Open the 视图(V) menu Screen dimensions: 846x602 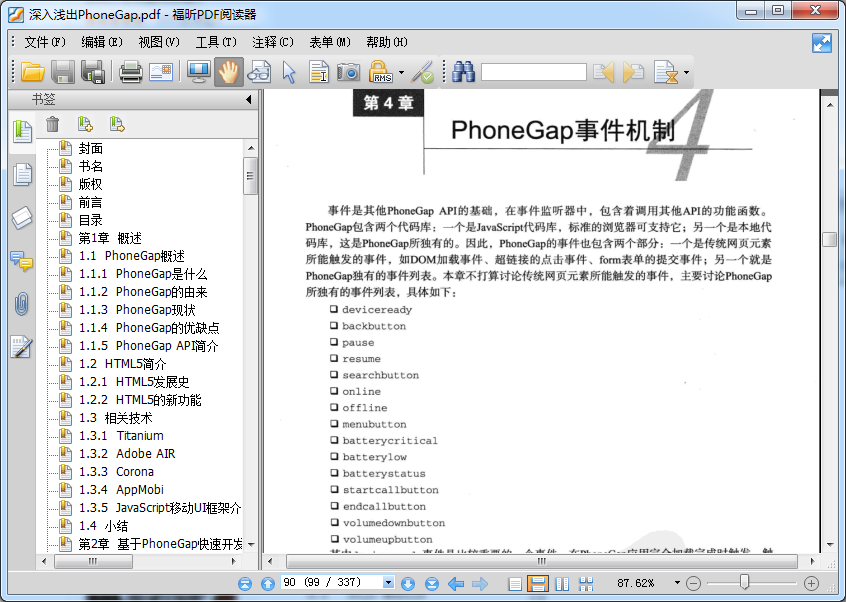click(159, 42)
